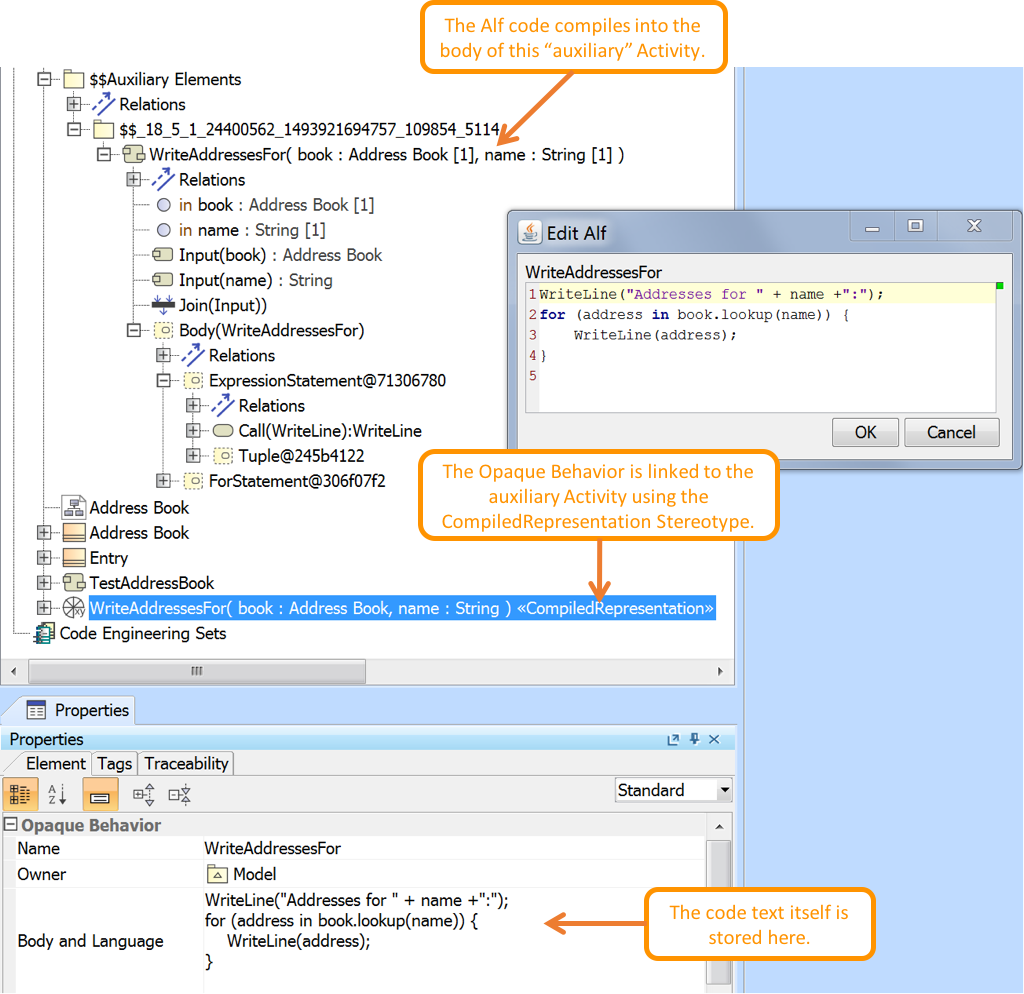Pin the Properties panel
This screenshot has width=1024, height=994.
click(x=694, y=740)
